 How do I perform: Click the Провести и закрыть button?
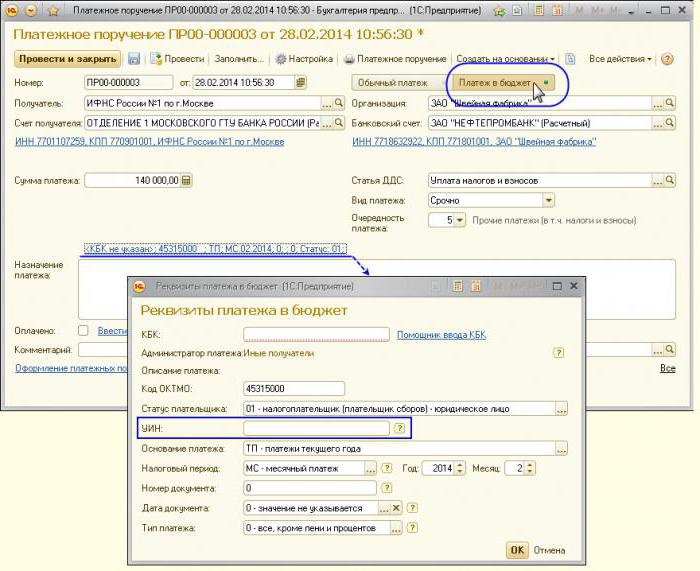click(x=68, y=59)
